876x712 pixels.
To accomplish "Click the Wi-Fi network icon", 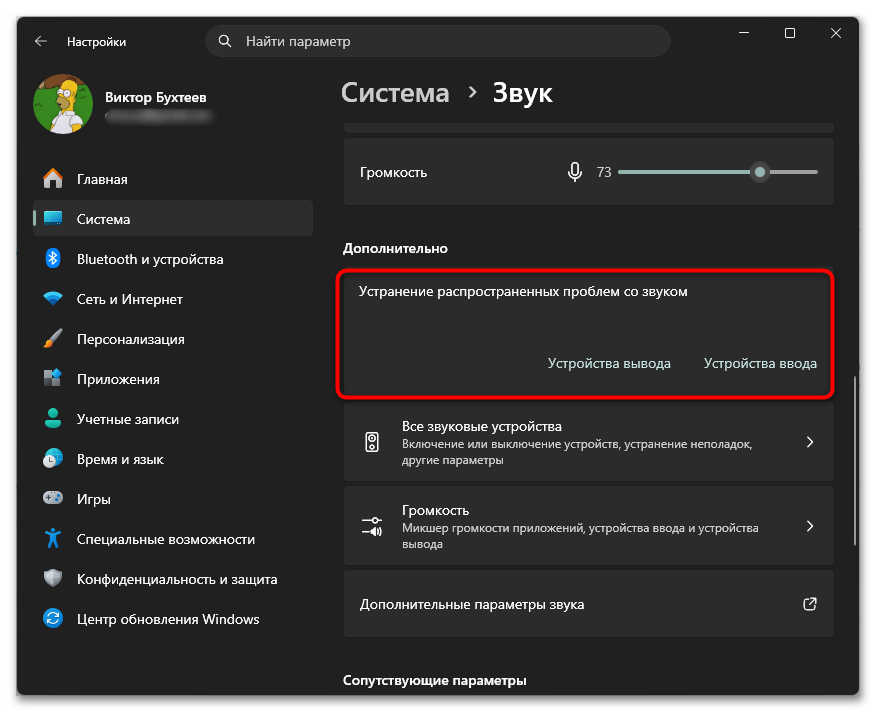I will tap(53, 298).
